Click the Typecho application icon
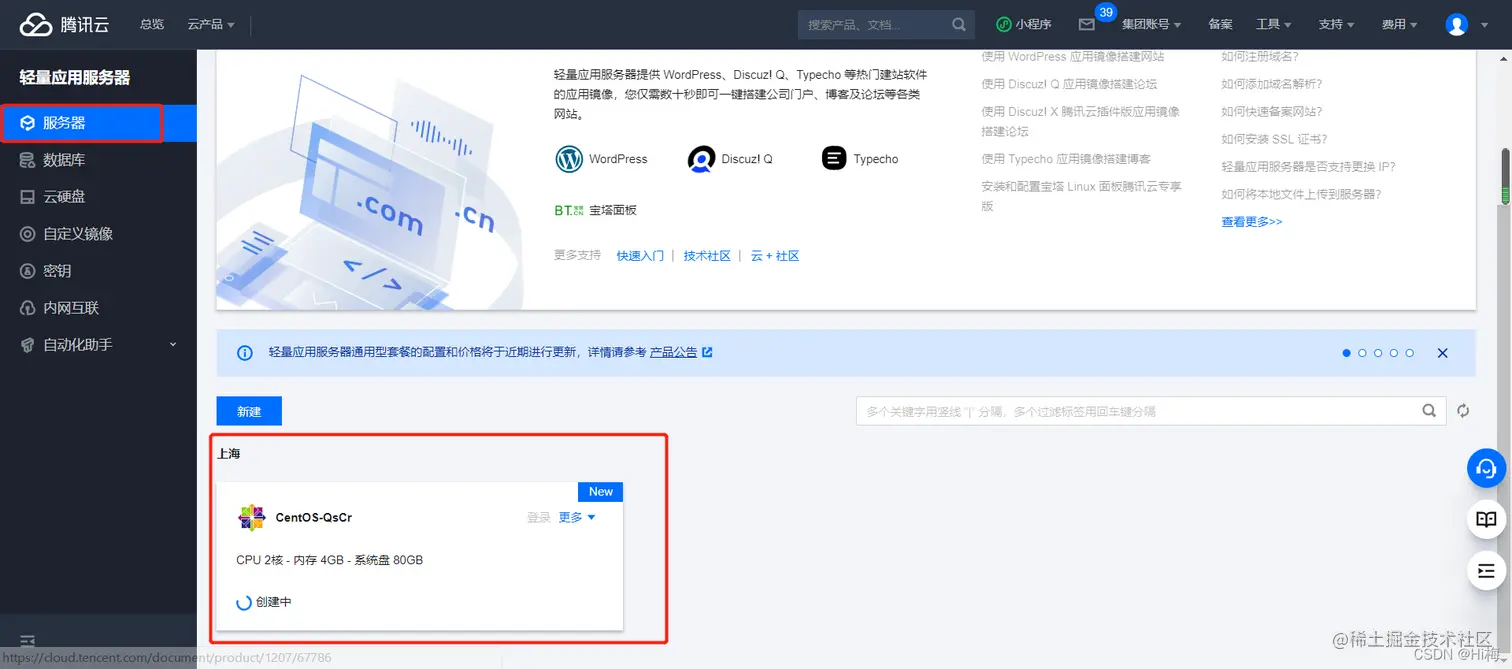 click(x=833, y=158)
